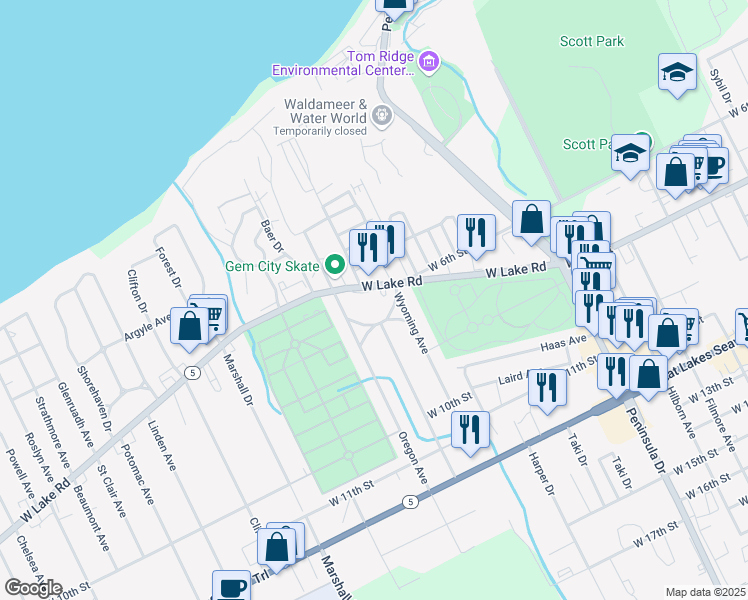Select the Gem City Skate green marker
This screenshot has width=748, height=600.
click(335, 265)
